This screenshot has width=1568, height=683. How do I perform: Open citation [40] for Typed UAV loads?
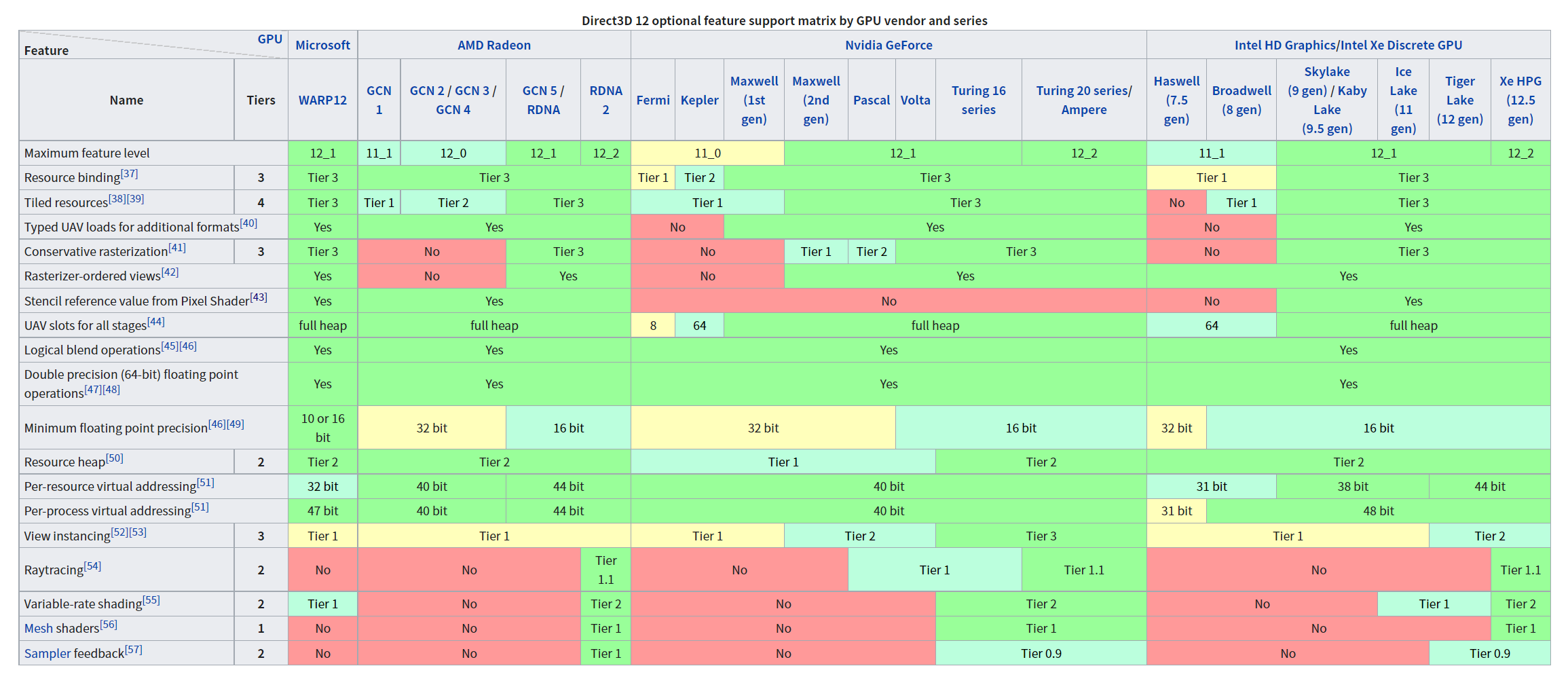pos(248,223)
